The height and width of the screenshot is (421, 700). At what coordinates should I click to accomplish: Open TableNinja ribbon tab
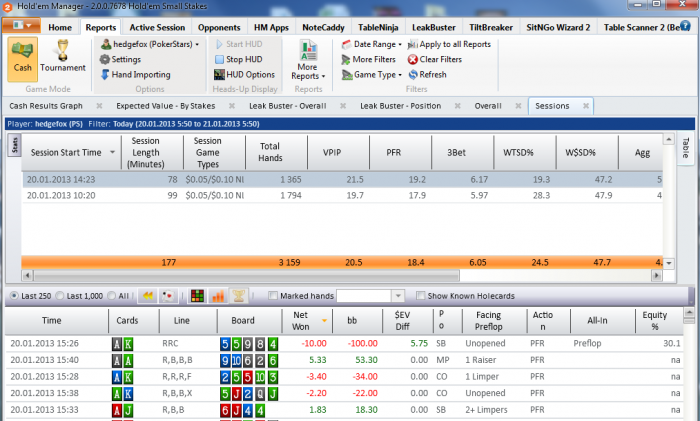coord(378,27)
